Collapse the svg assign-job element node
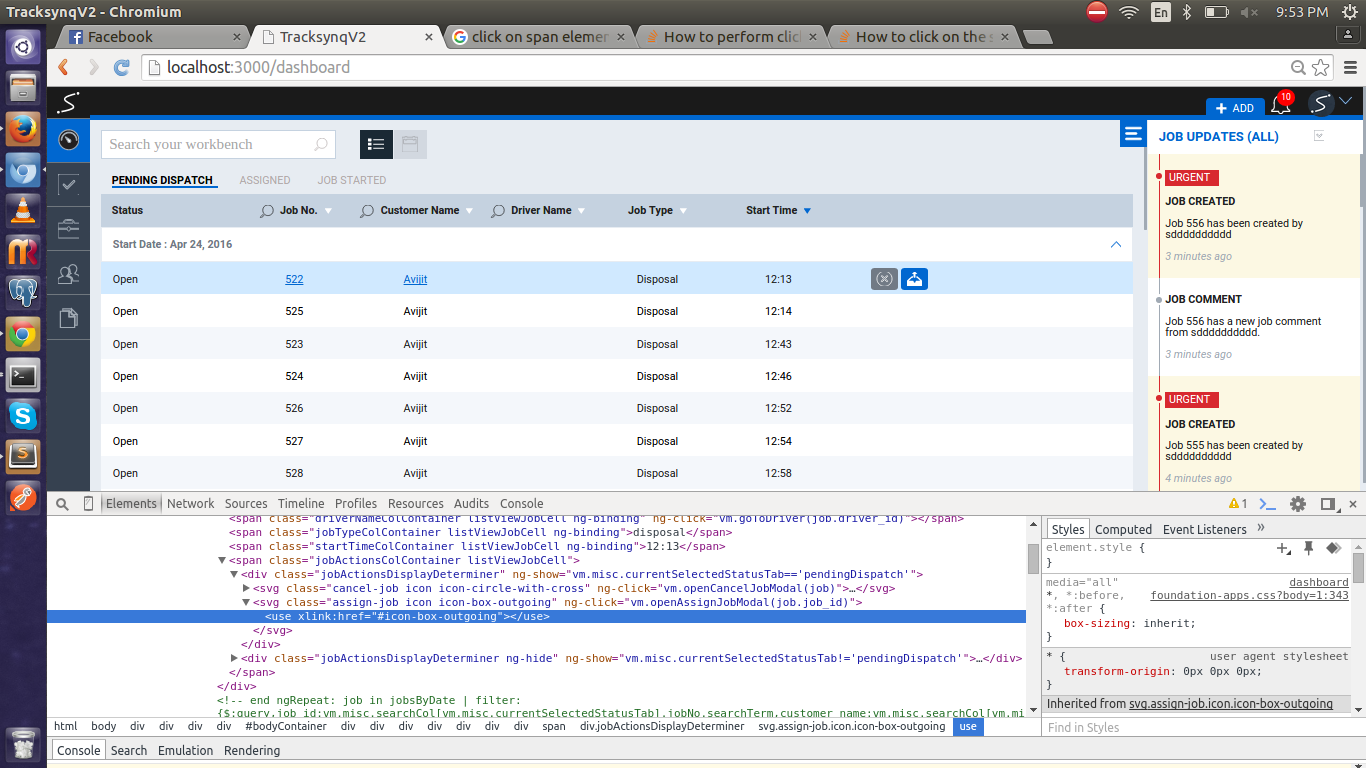The image size is (1366, 768). (246, 603)
